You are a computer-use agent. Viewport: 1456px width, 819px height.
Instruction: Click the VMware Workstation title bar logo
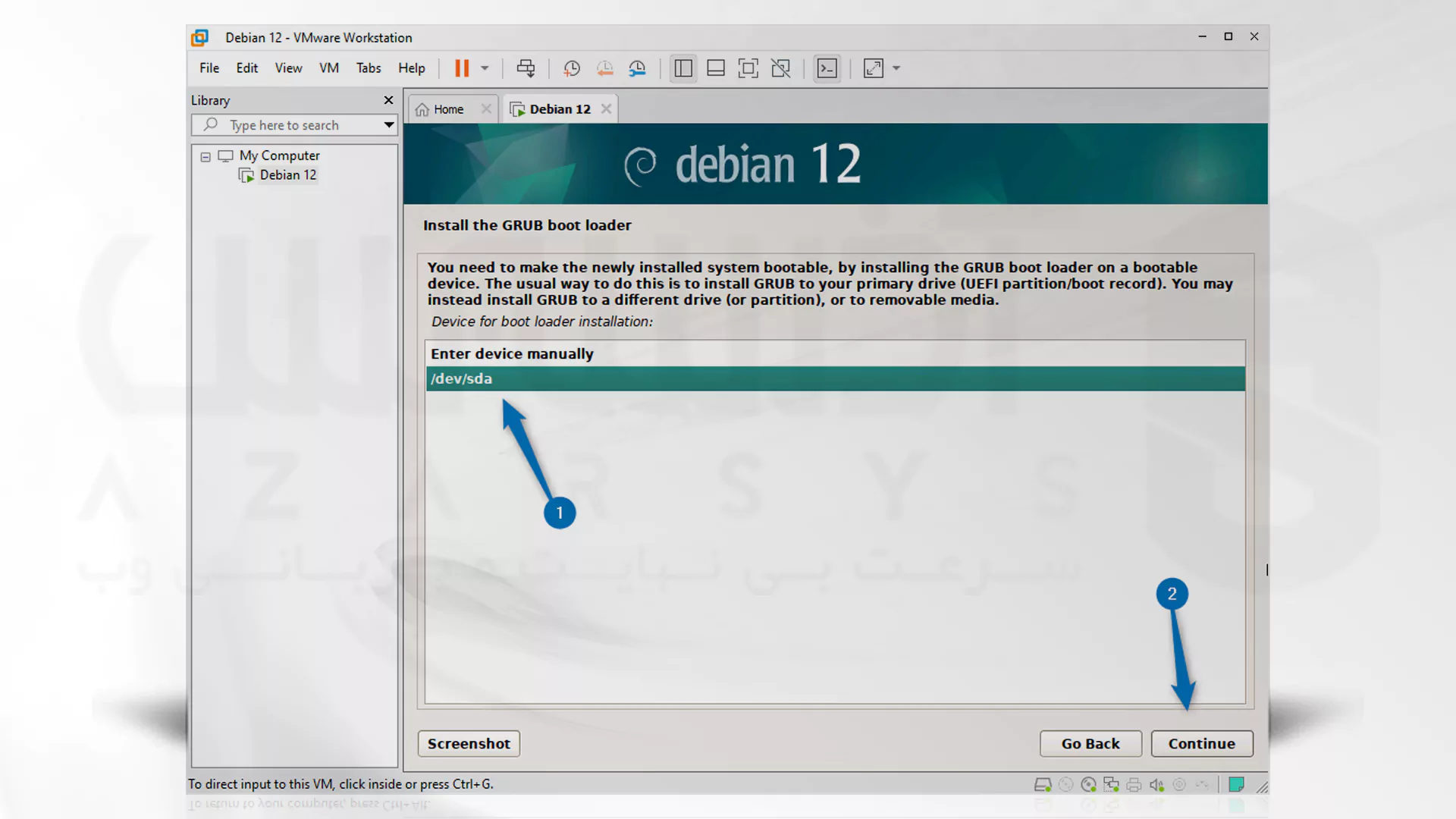coord(199,38)
